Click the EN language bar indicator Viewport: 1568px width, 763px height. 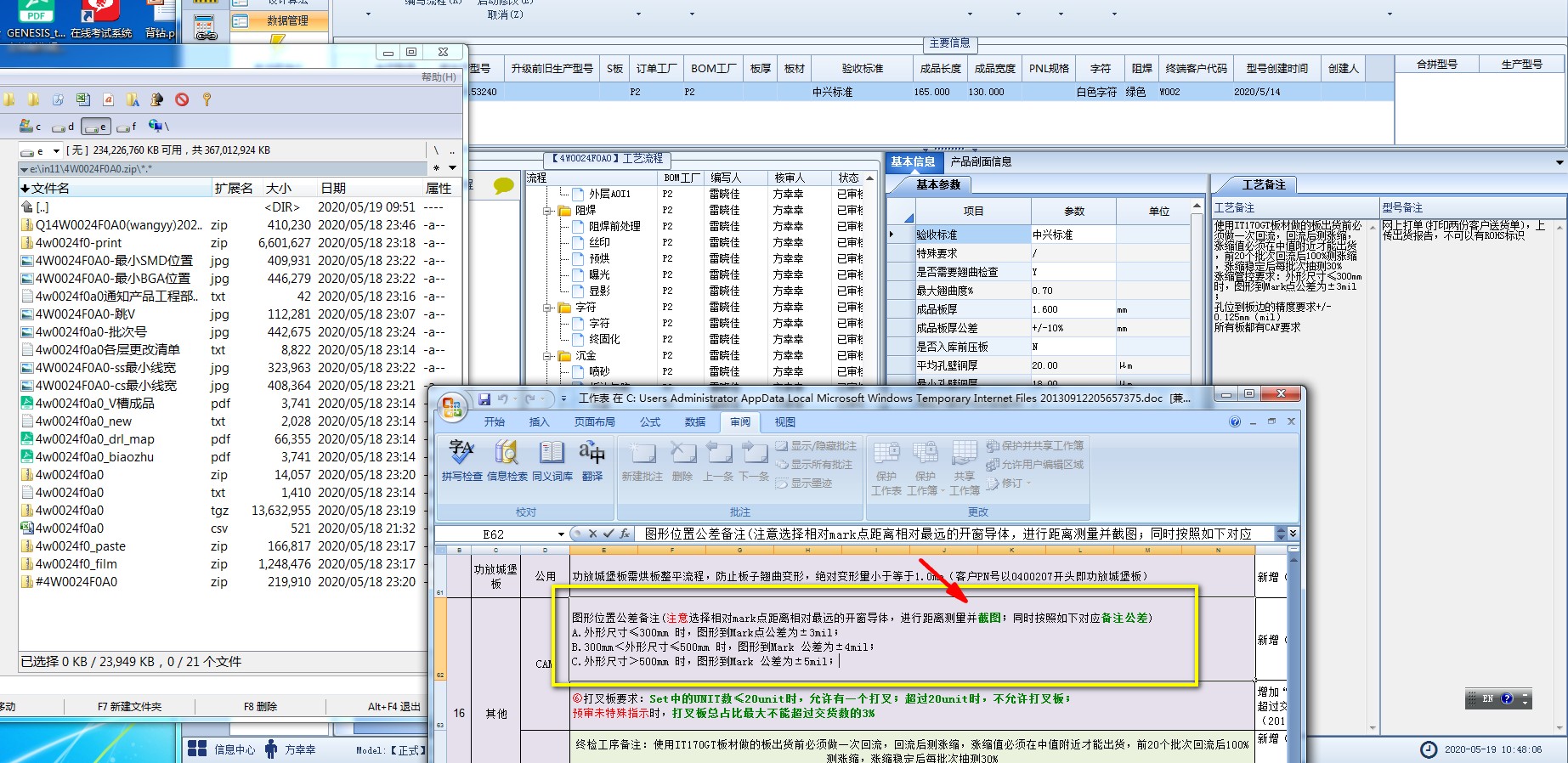click(1487, 698)
